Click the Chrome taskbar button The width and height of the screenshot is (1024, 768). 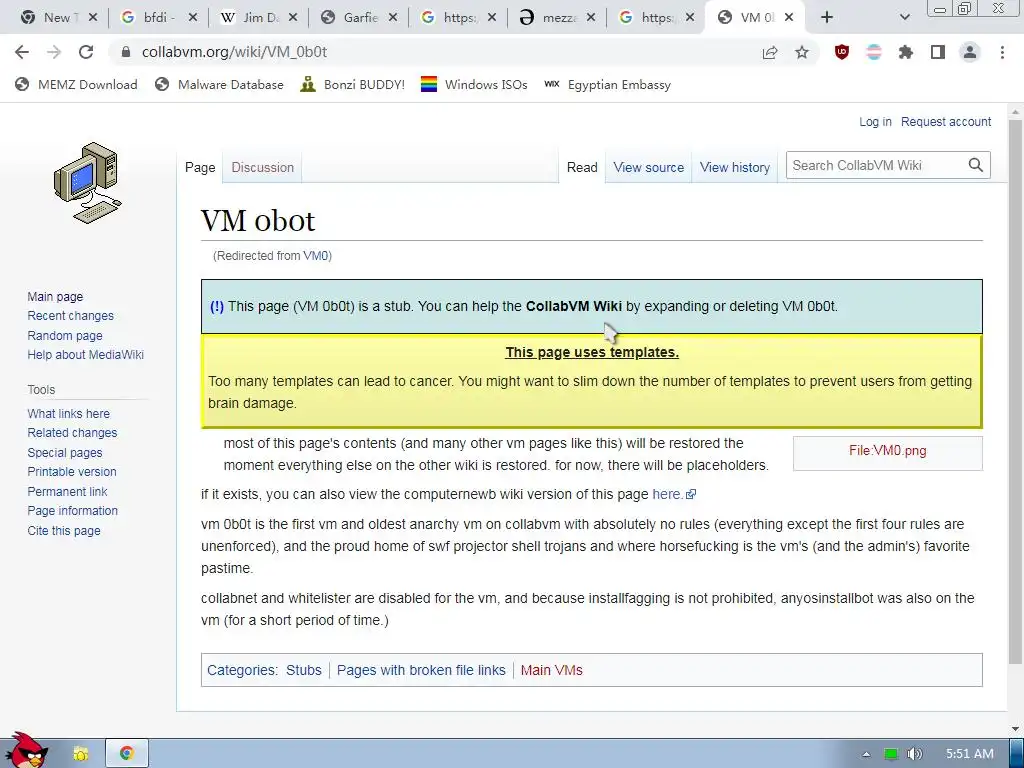coord(127,754)
